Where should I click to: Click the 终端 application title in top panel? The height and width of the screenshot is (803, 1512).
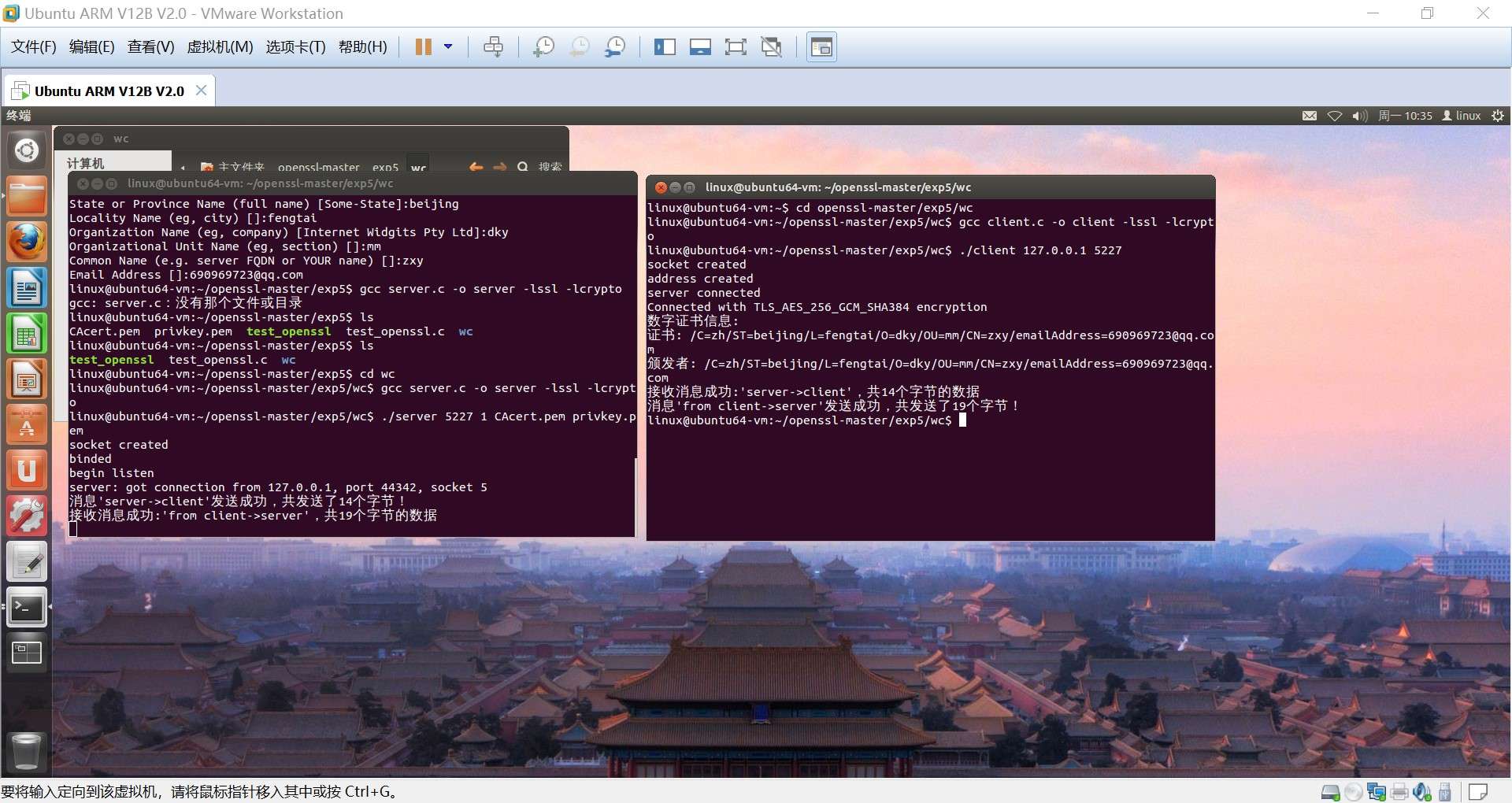pyautogui.click(x=19, y=116)
